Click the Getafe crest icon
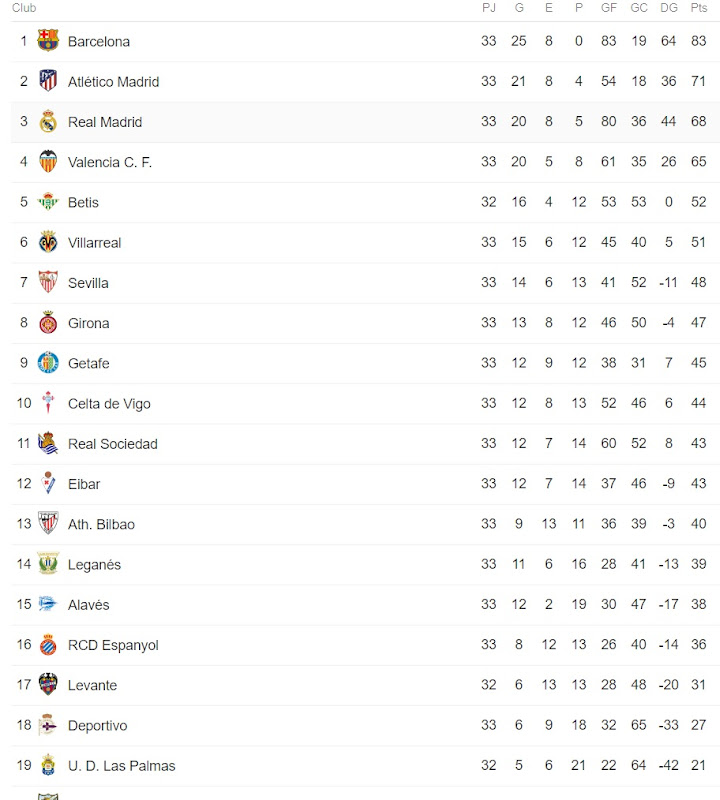 [x=48, y=363]
